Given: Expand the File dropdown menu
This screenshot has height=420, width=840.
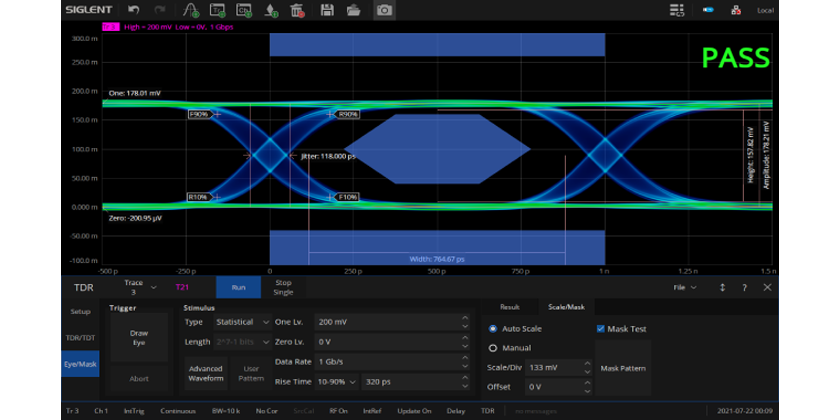Looking at the screenshot, I should [684, 287].
